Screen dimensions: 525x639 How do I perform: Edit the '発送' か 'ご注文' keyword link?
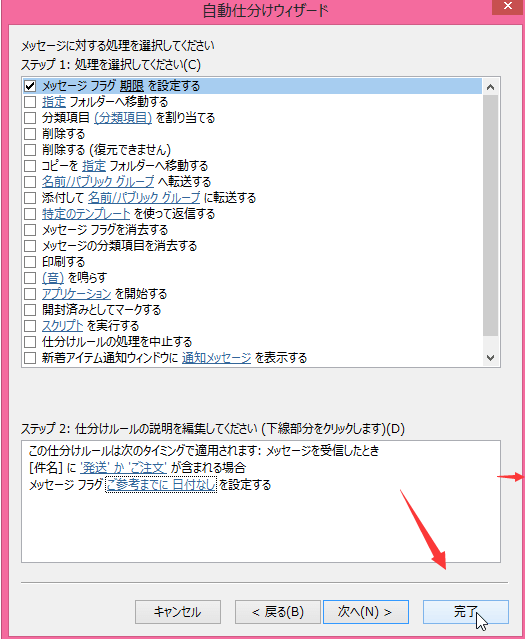tap(124, 467)
